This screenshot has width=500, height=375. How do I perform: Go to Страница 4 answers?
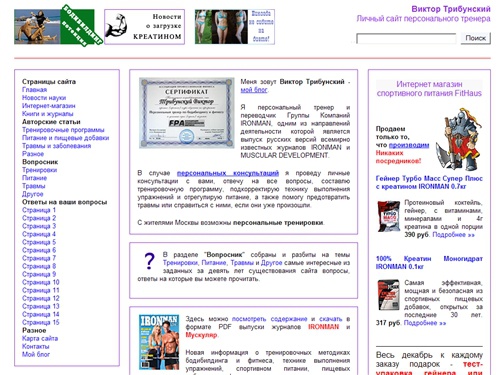tap(39, 234)
